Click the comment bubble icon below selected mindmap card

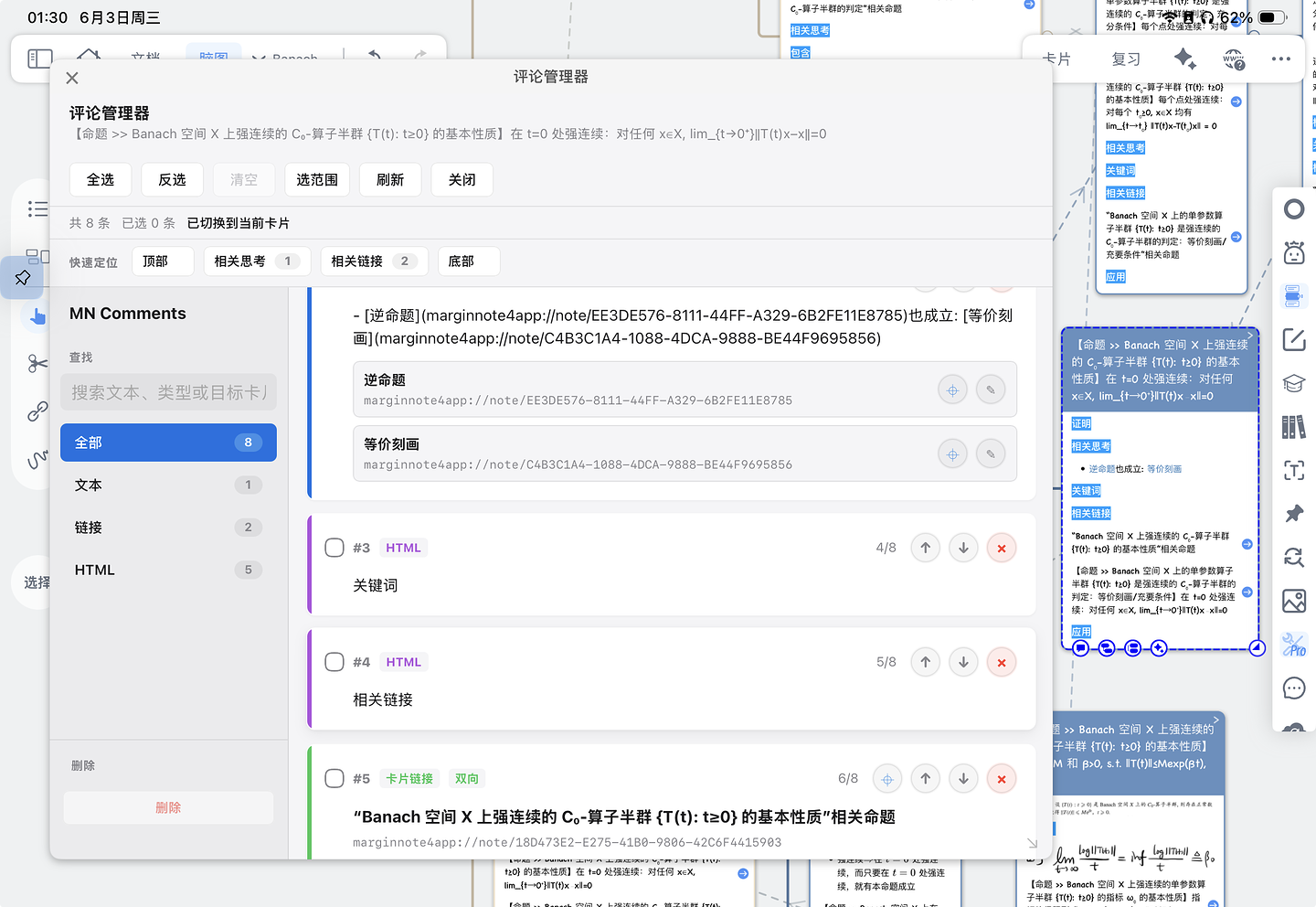pos(1081,648)
